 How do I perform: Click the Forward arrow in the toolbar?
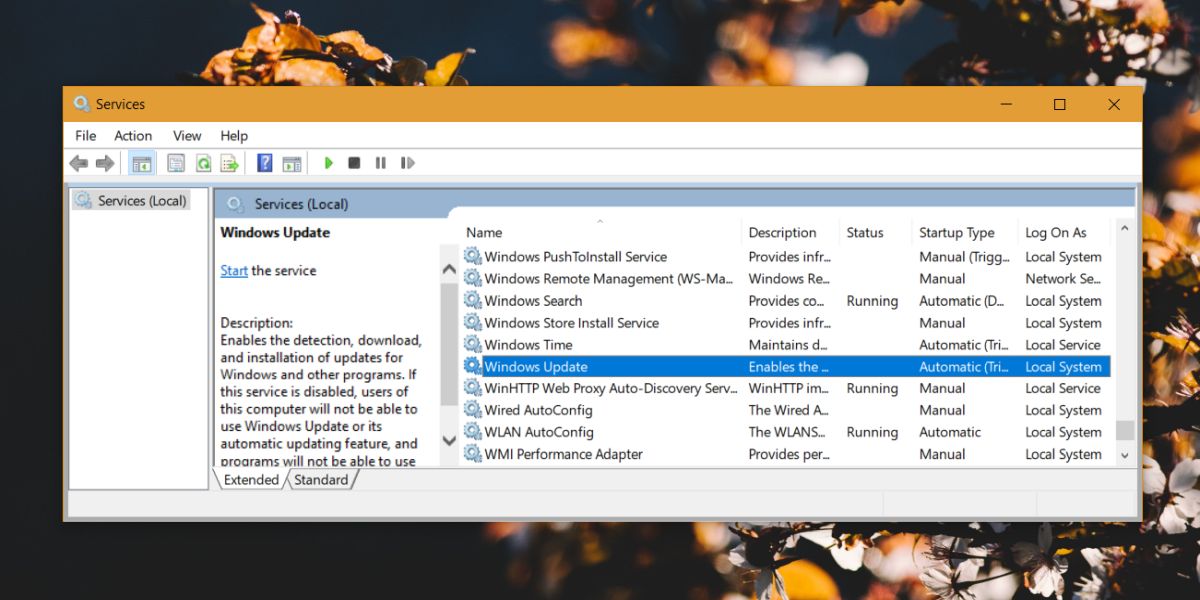pos(104,163)
